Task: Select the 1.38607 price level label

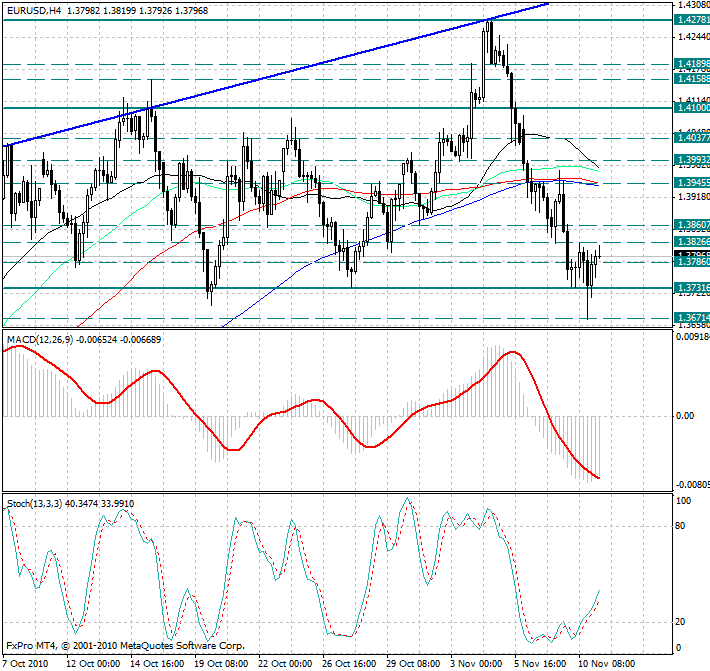Action: [692, 225]
